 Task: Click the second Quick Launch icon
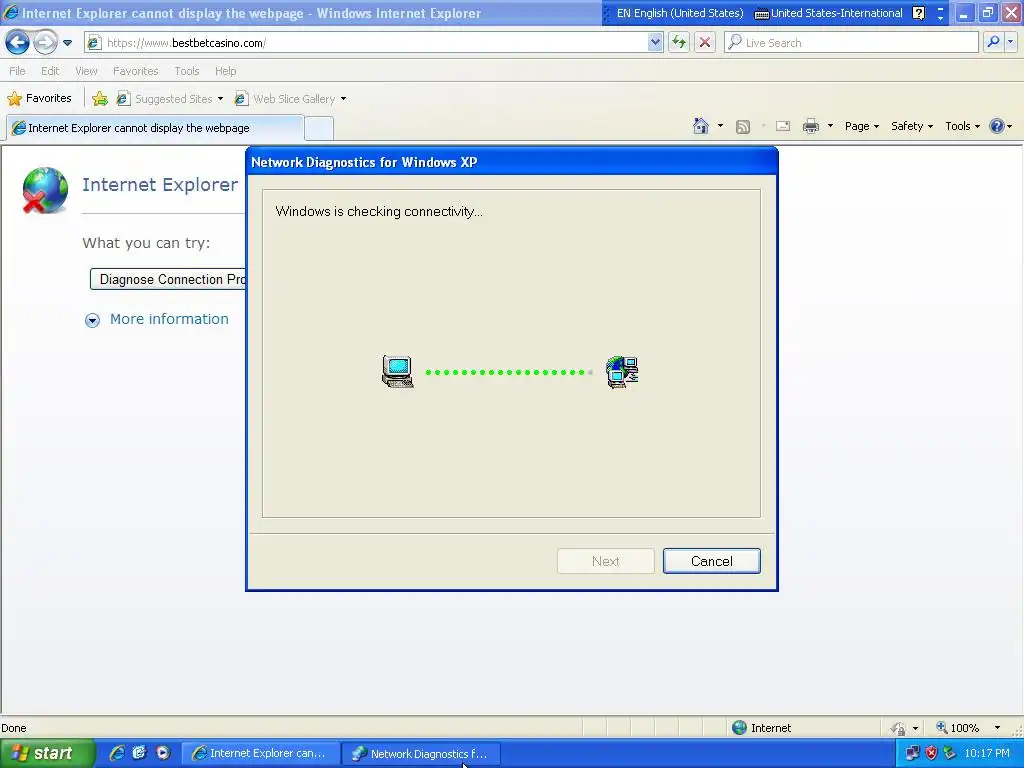139,753
